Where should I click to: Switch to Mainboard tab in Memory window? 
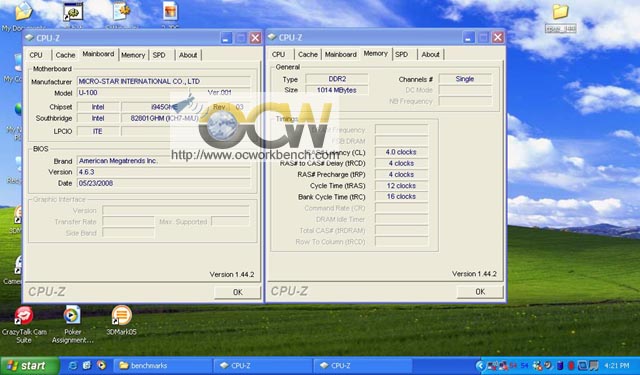point(341,54)
